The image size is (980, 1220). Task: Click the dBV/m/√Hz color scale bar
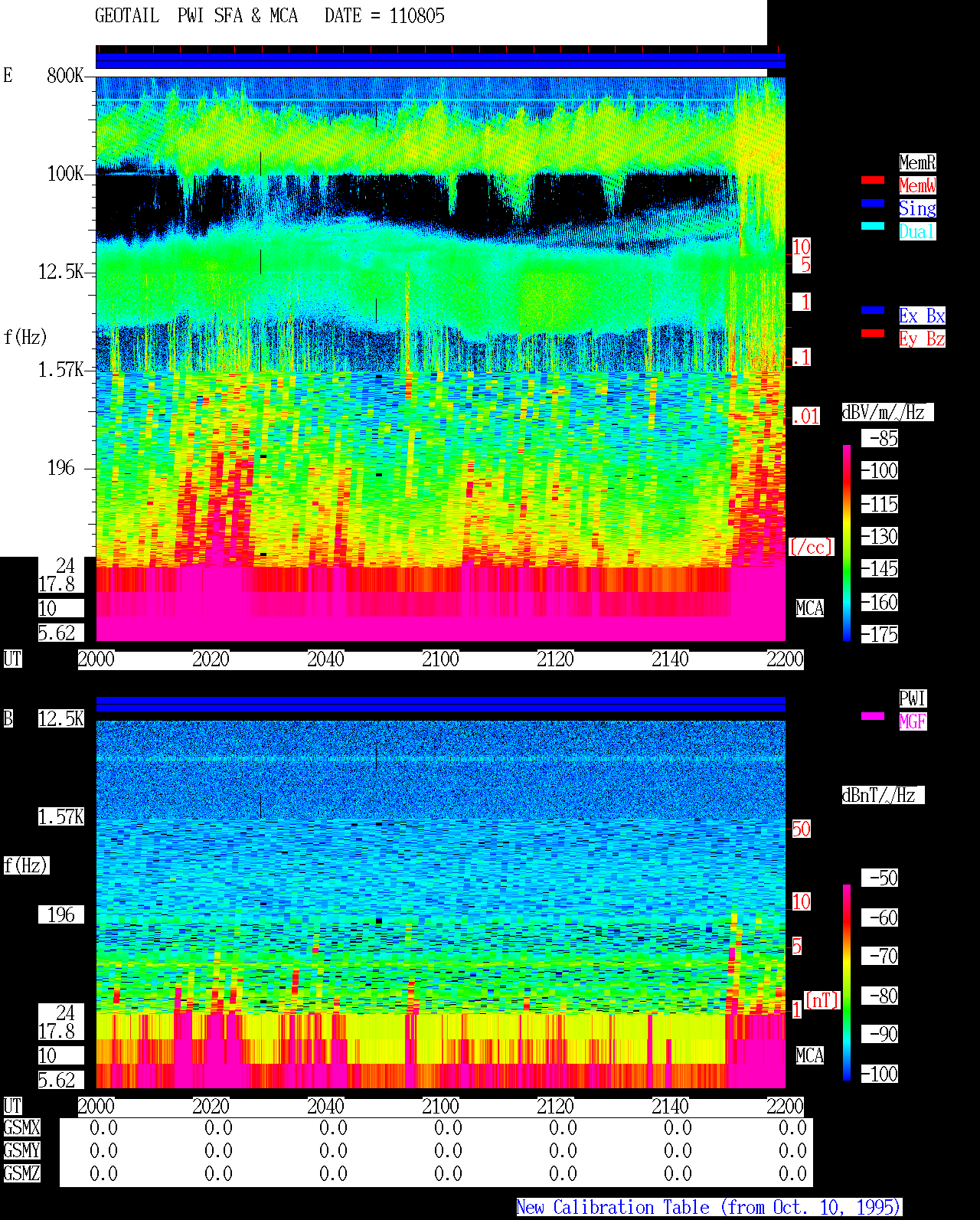coord(847,543)
